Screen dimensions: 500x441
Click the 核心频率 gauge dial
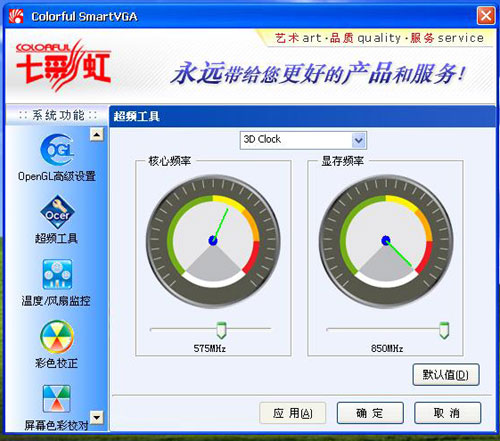click(x=213, y=241)
